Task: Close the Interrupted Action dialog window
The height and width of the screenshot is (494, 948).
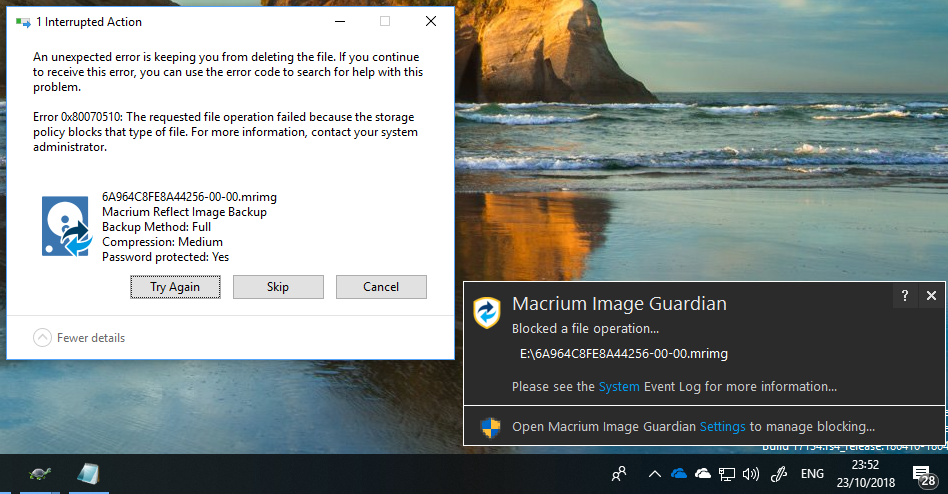Action: pyautogui.click(x=430, y=22)
